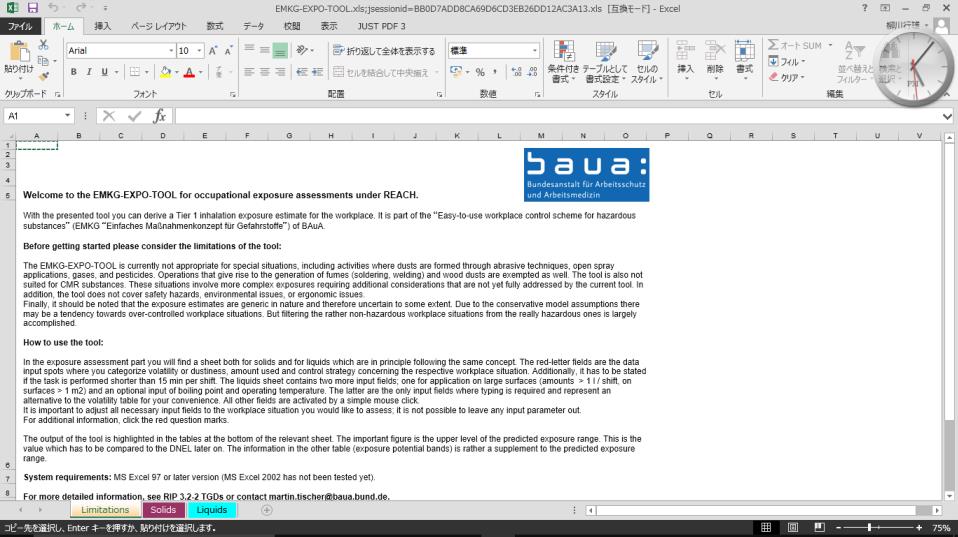Viewport: 958px width, 537px height.
Task: Open the ファイル (File) menu tab
Action: pyautogui.click(x=20, y=25)
